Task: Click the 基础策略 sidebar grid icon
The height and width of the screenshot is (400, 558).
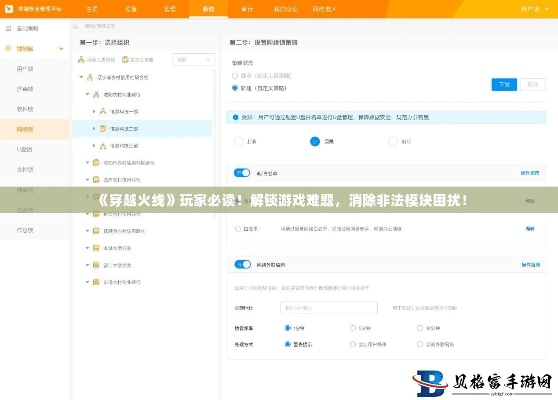Action: coord(9,28)
